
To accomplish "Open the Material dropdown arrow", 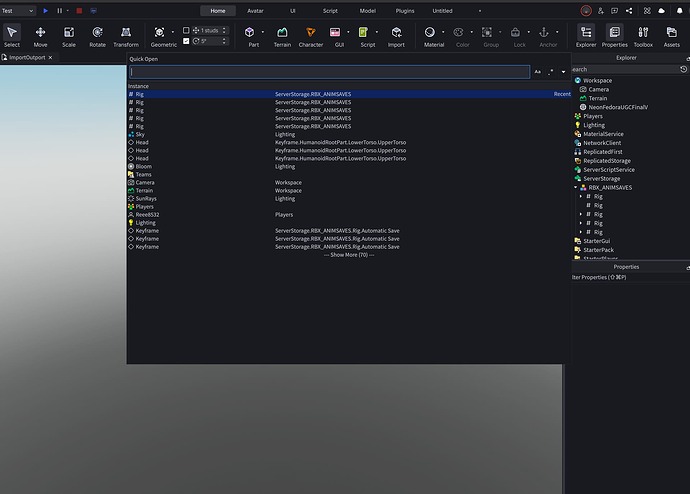I will tap(443, 32).
